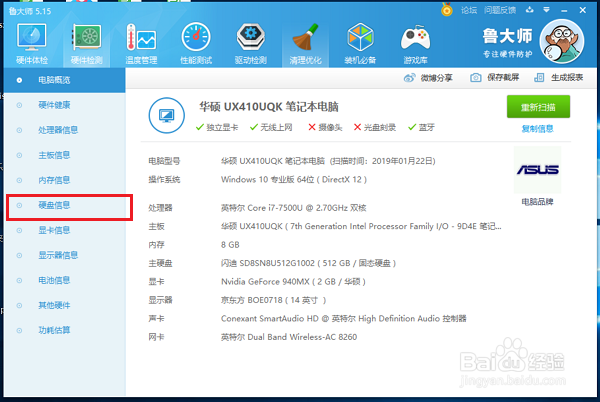Click the 独立显卡 feature indicator

pos(217,127)
